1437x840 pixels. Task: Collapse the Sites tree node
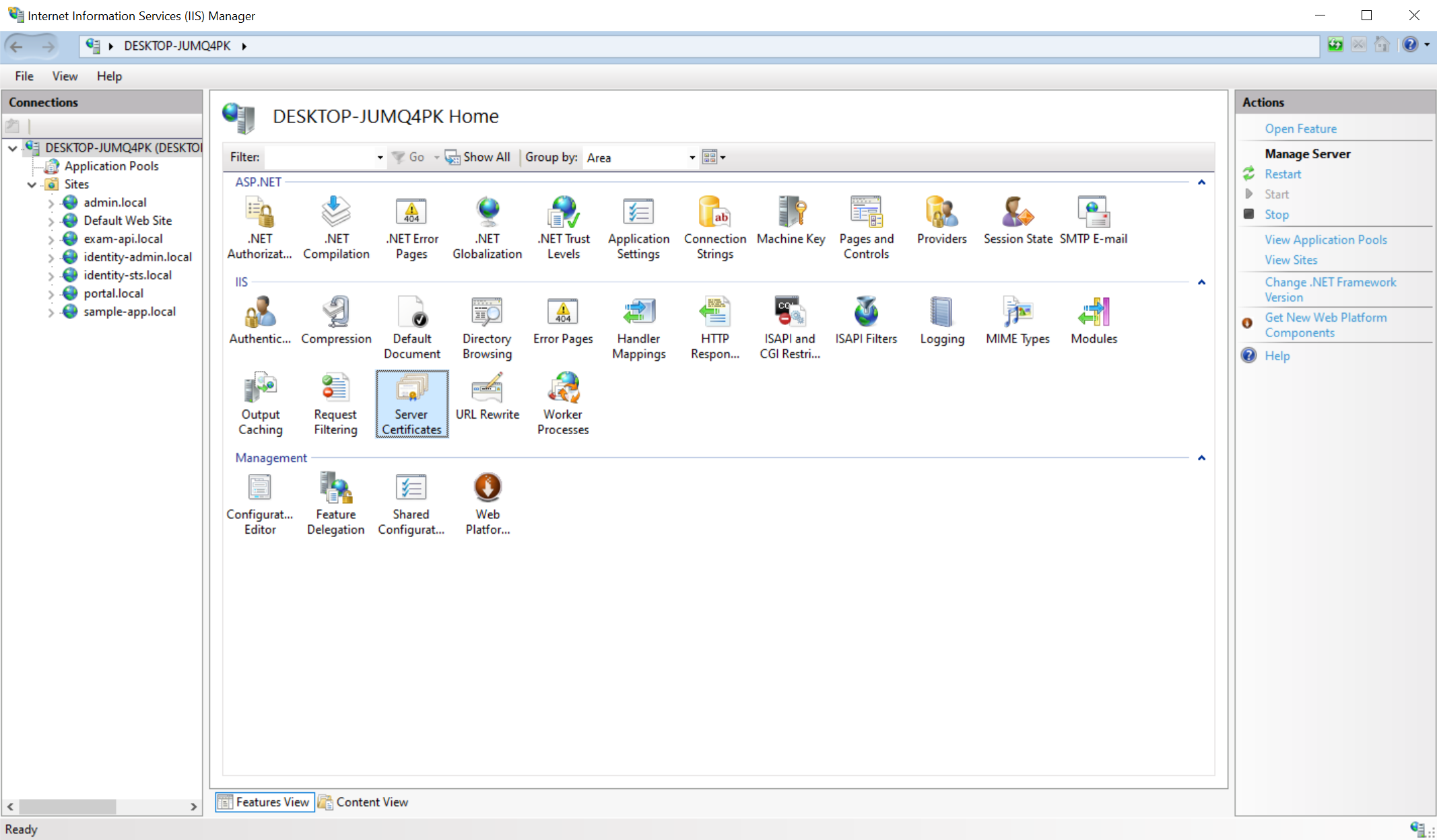[x=32, y=184]
